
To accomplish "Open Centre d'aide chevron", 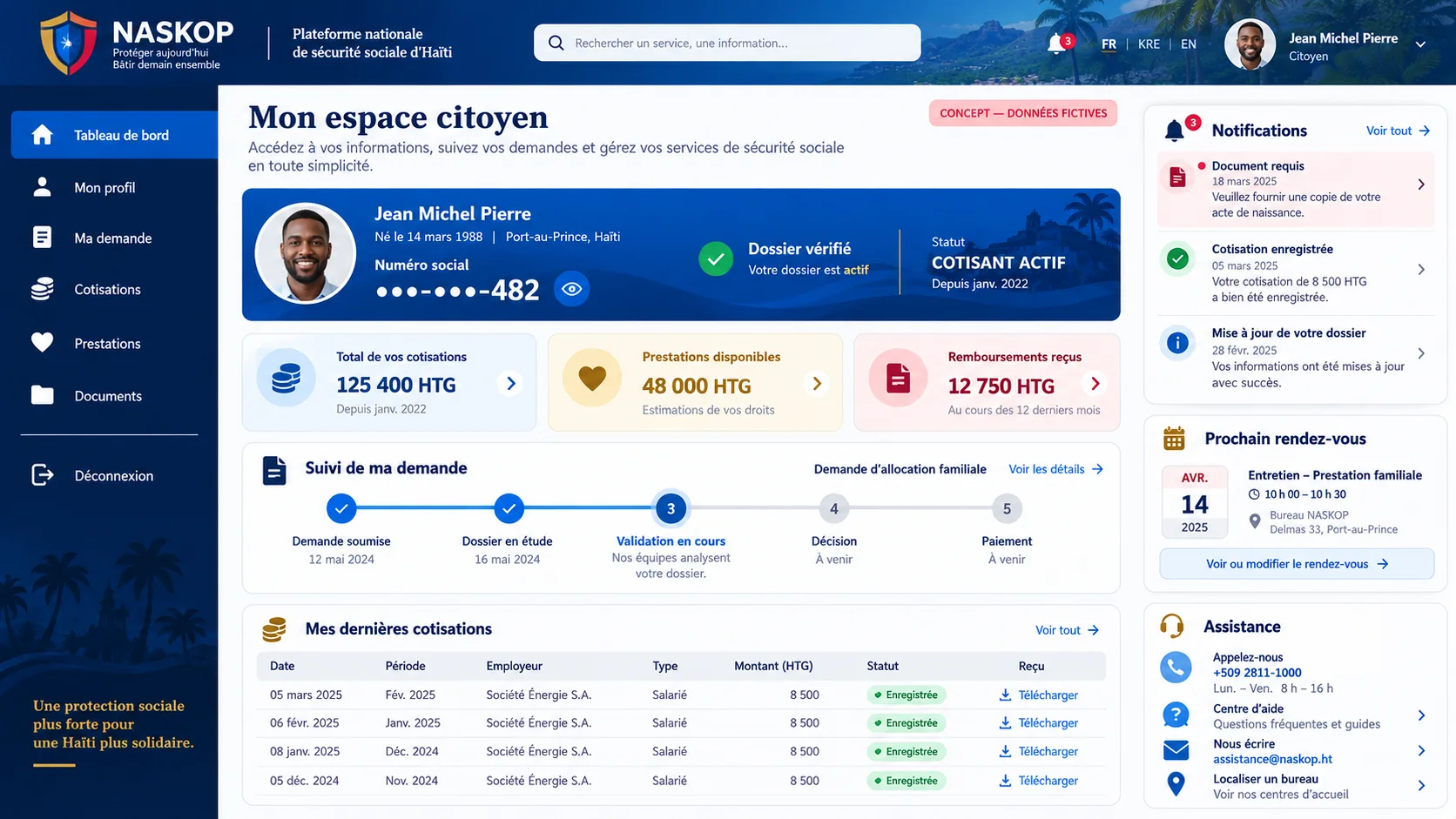I will tap(1421, 715).
